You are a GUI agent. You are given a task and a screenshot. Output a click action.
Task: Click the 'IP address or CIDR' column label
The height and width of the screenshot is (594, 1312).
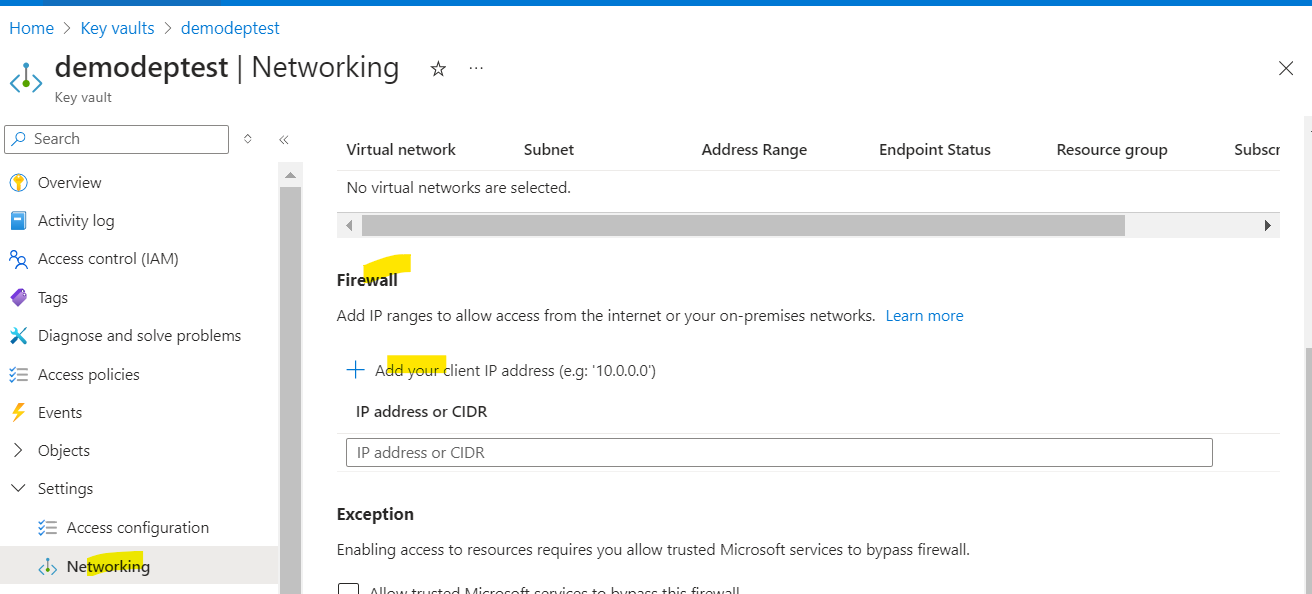click(422, 412)
